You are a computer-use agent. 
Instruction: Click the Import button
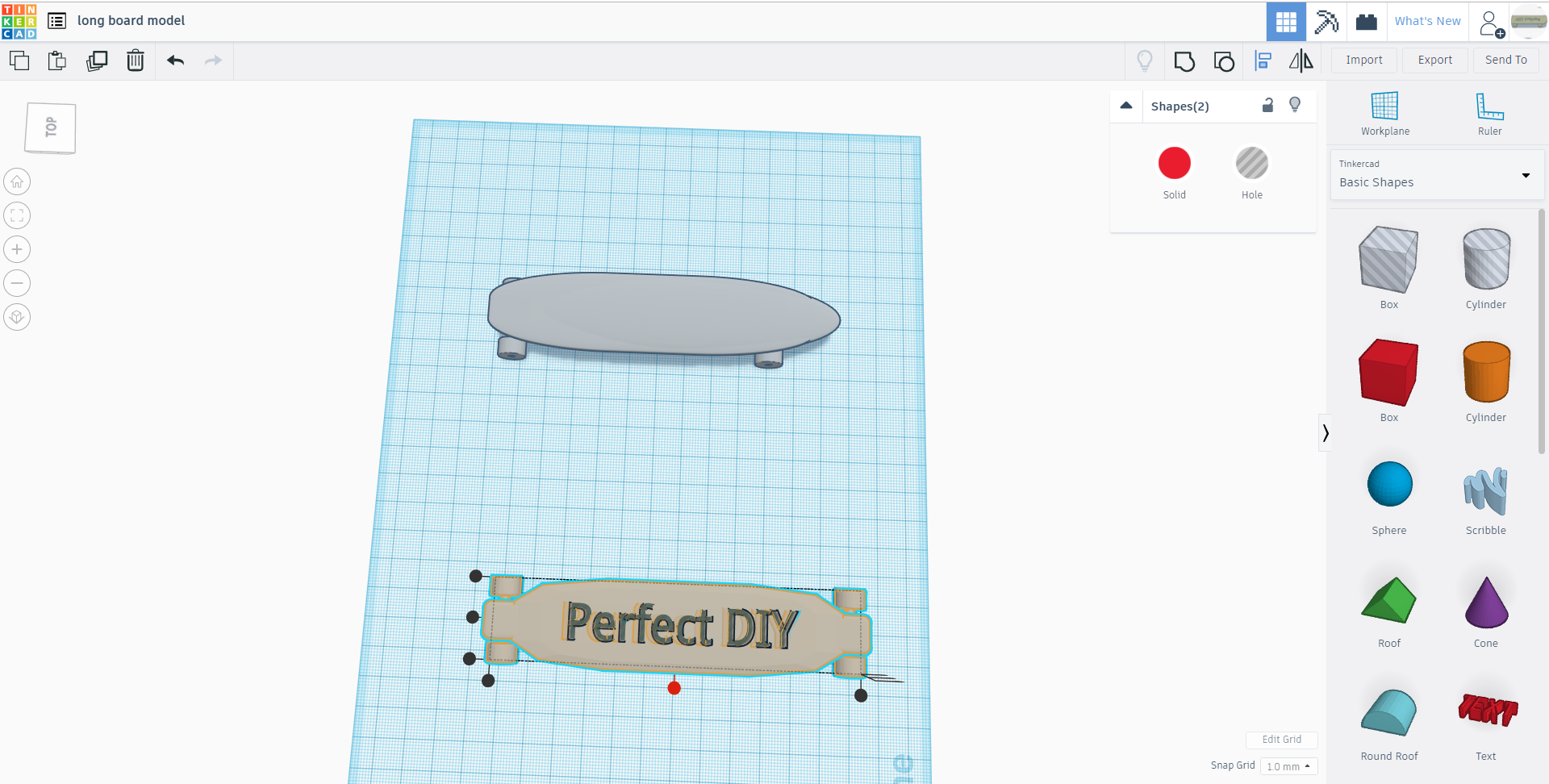[1364, 60]
